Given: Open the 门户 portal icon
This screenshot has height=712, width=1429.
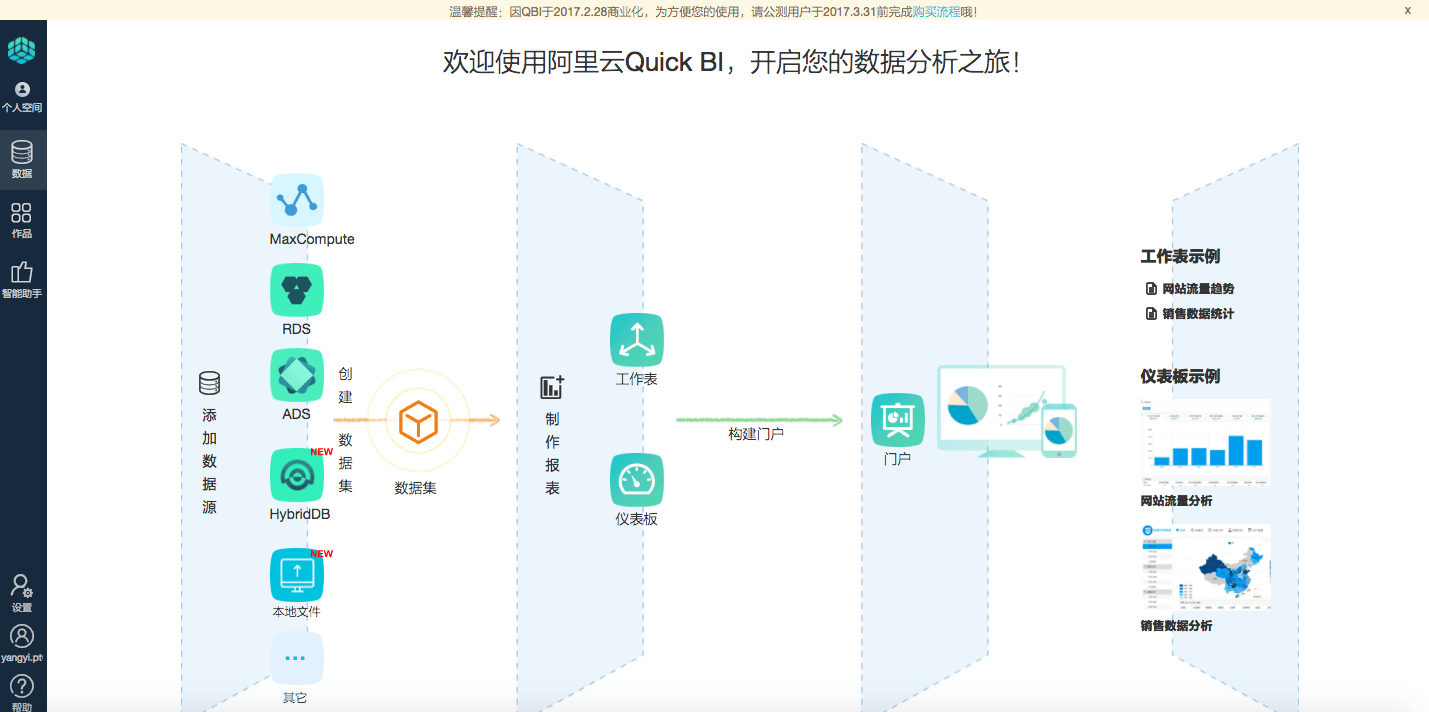Looking at the screenshot, I should [898, 420].
